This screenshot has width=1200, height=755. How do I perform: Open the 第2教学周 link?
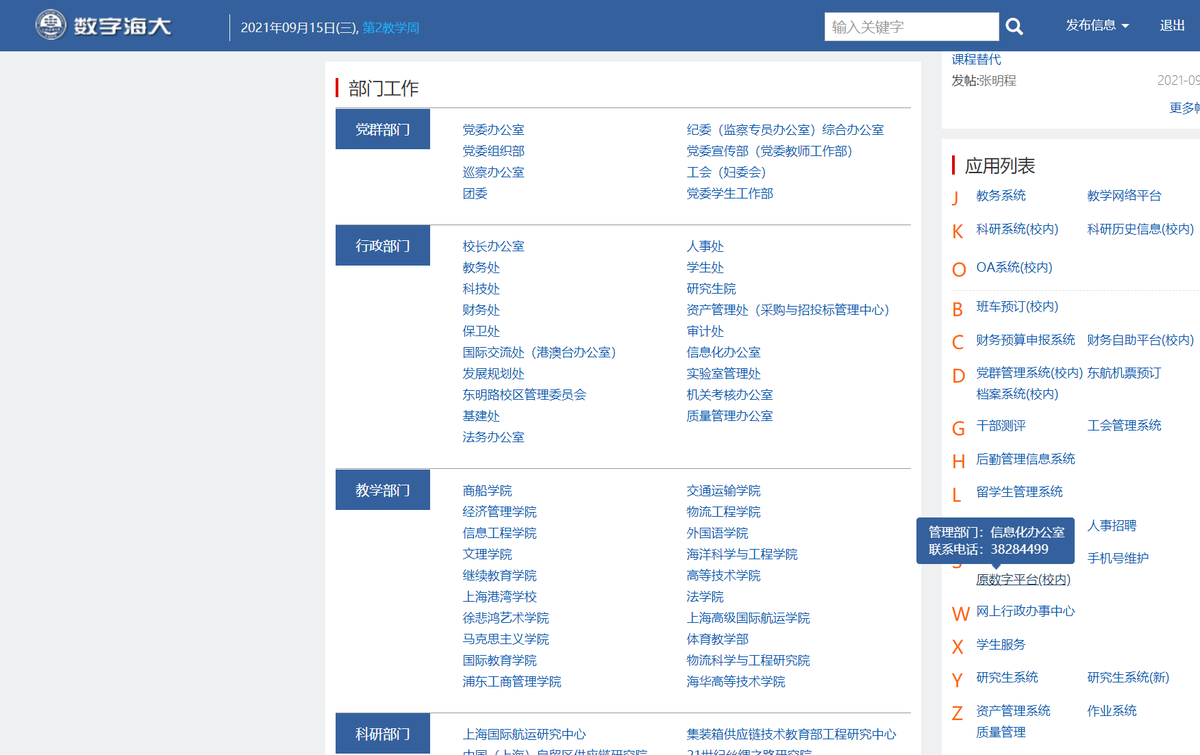(391, 27)
